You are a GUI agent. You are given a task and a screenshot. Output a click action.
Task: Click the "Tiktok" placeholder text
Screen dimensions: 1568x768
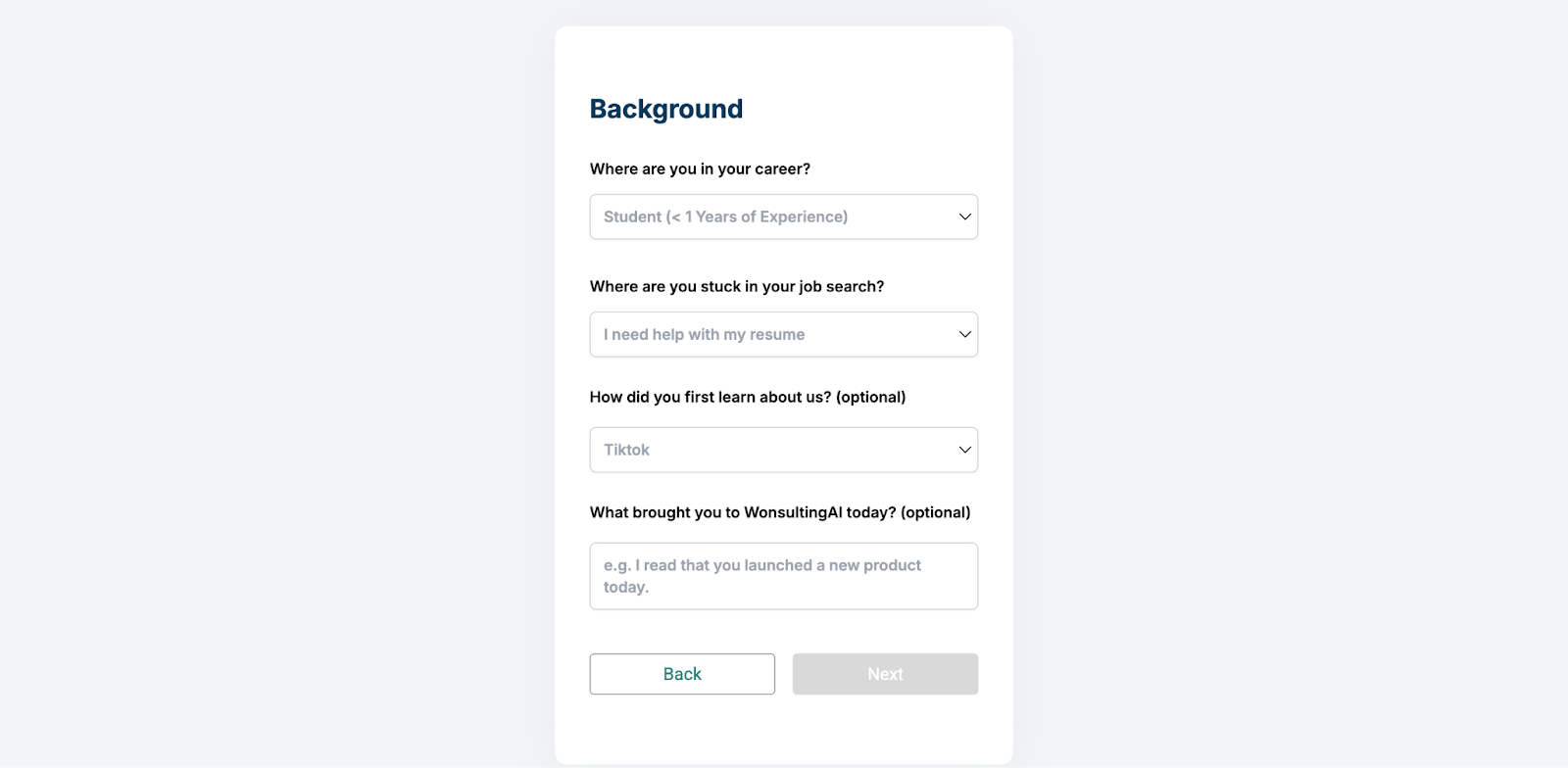point(626,450)
